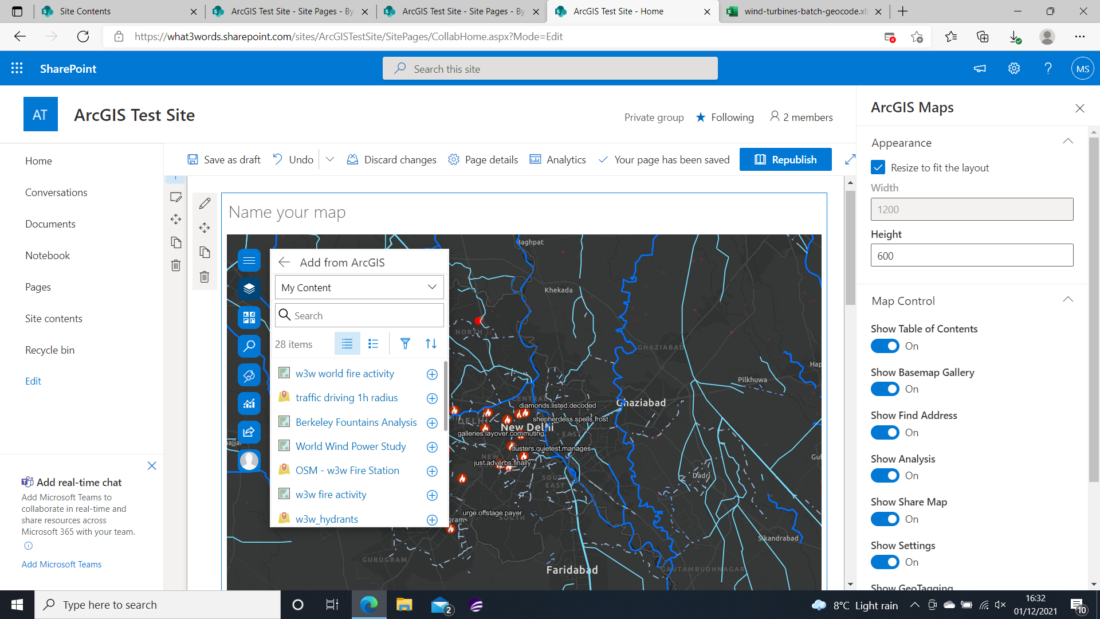Screen dimensions: 1100x619
Task: Open the My Content dropdown
Action: (x=358, y=288)
